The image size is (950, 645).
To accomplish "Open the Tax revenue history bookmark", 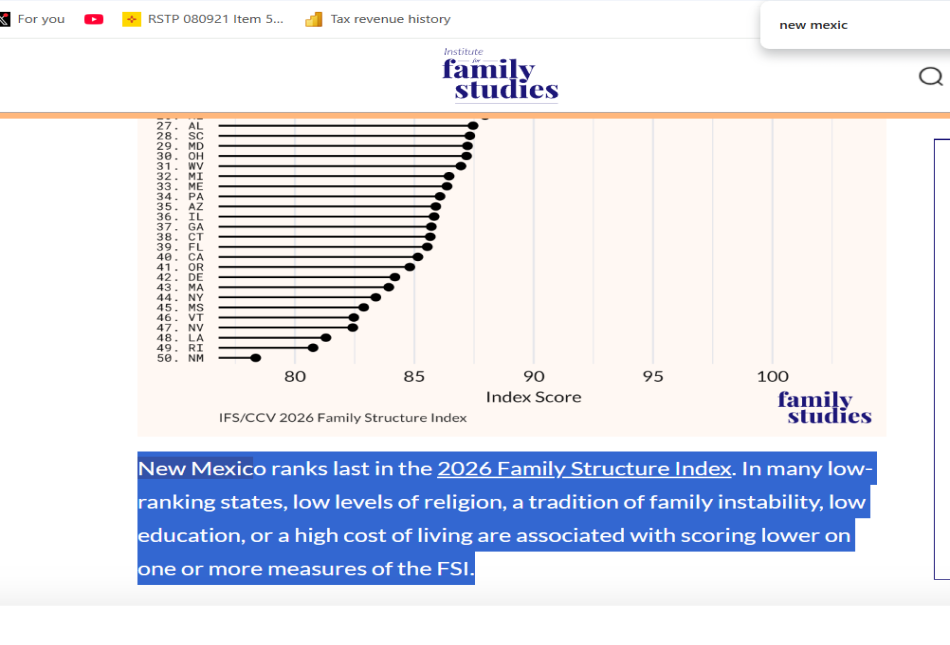I will (390, 19).
